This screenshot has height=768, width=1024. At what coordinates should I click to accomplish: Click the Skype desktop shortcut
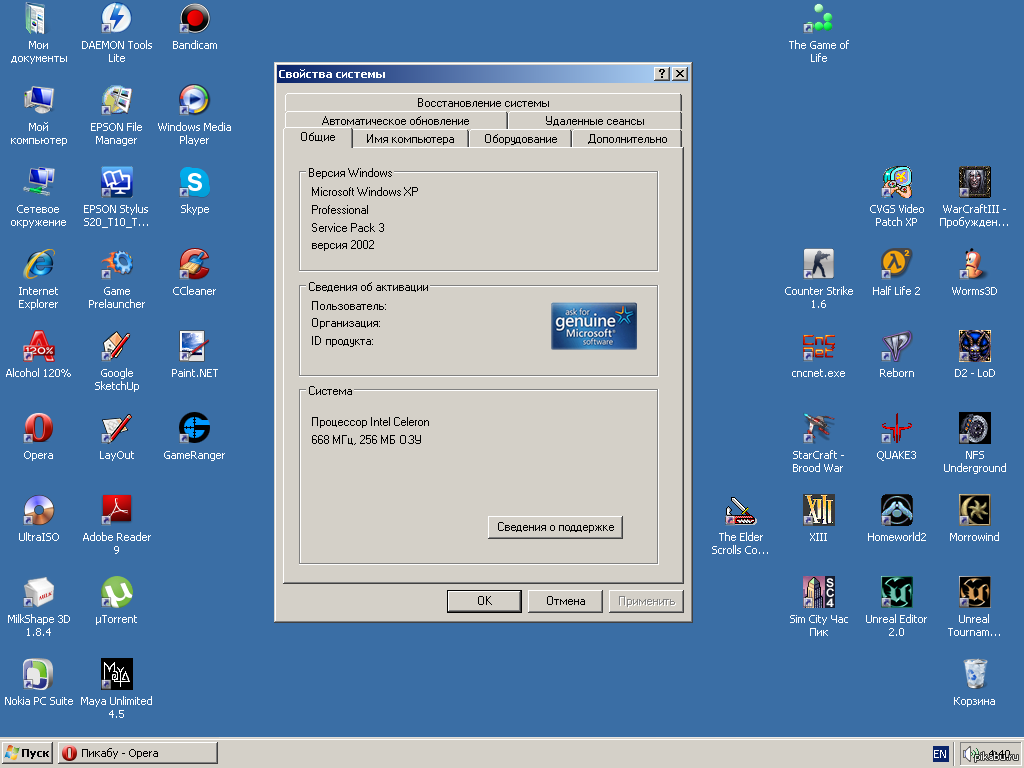click(x=194, y=183)
